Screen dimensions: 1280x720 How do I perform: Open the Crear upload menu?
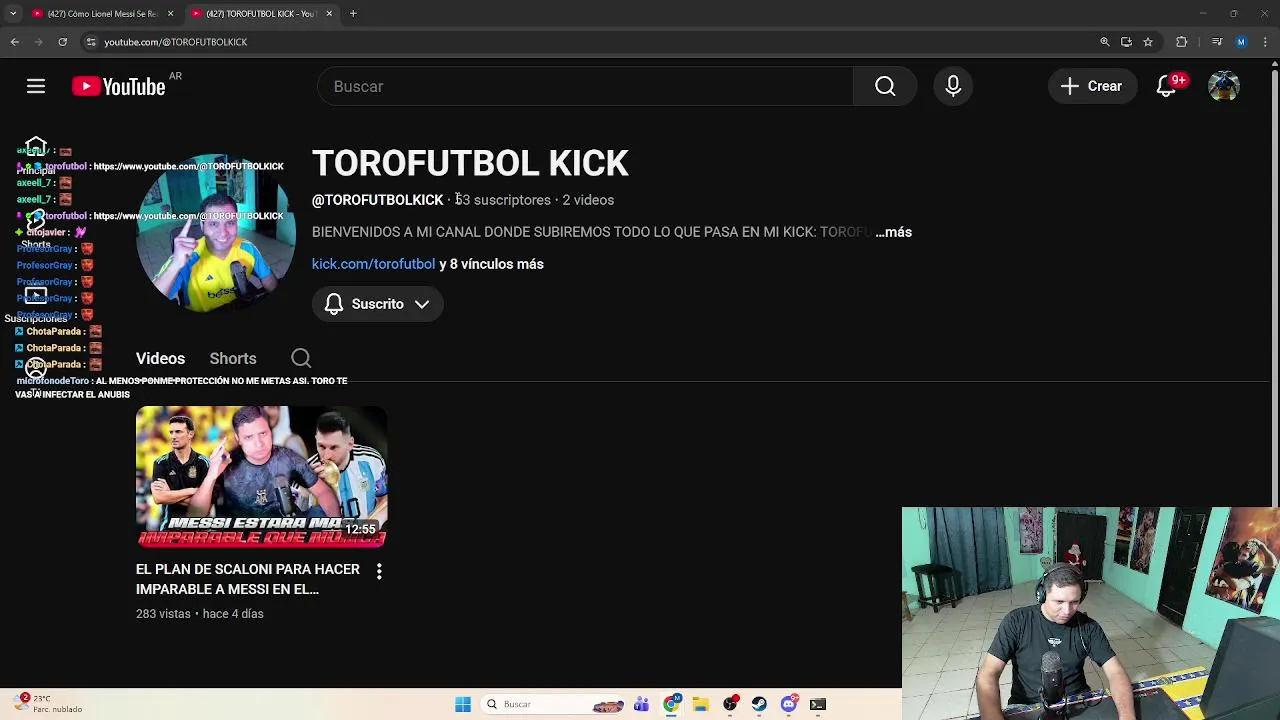pyautogui.click(x=1092, y=86)
